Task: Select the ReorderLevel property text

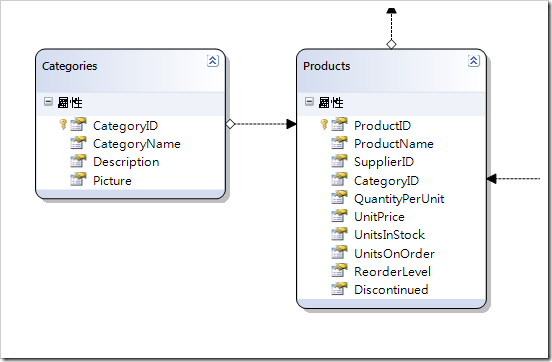Action: click(392, 272)
